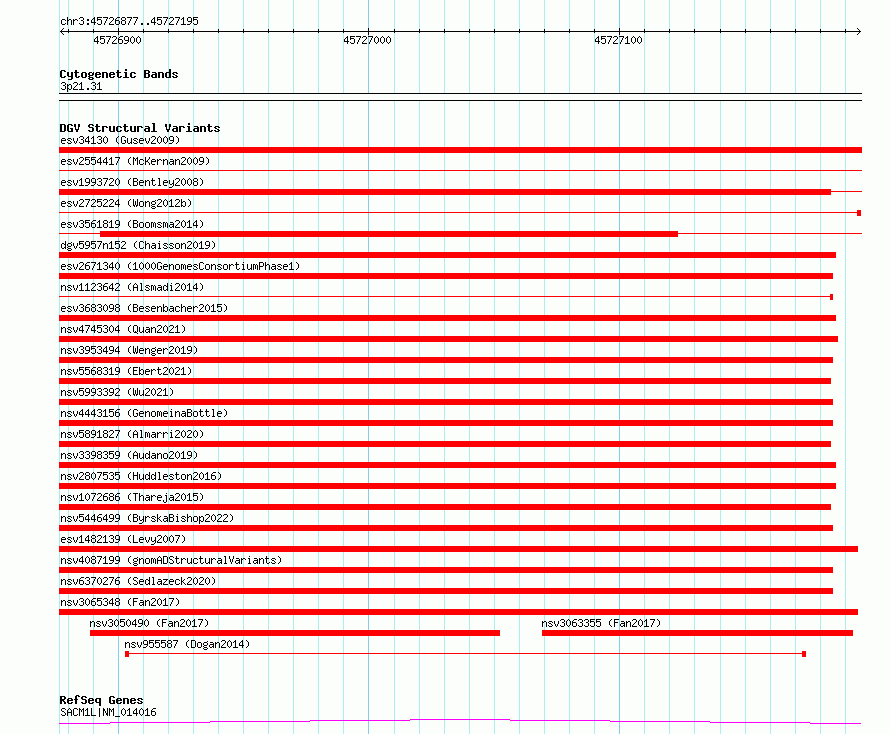Click the black 3p21.31 cytogenetic band bar
The width and height of the screenshot is (890, 734).
click(x=460, y=97)
